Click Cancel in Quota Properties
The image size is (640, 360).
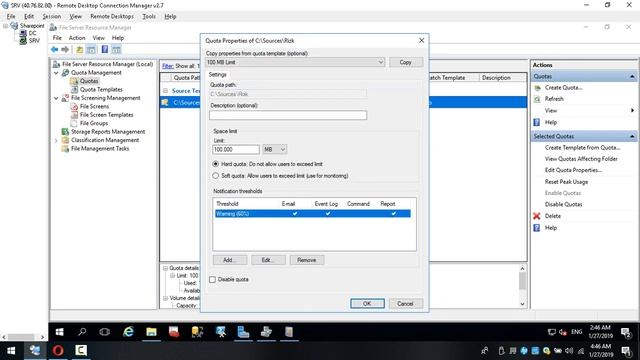pos(405,304)
